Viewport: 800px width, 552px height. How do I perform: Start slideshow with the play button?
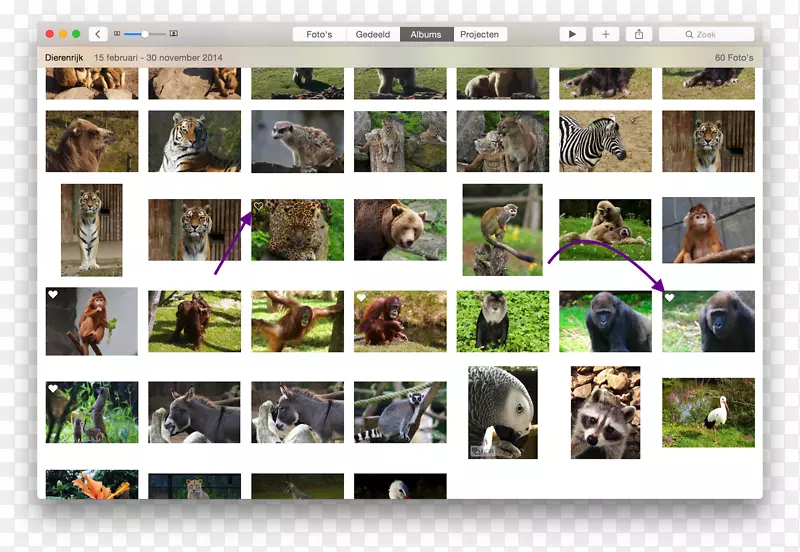tap(572, 34)
